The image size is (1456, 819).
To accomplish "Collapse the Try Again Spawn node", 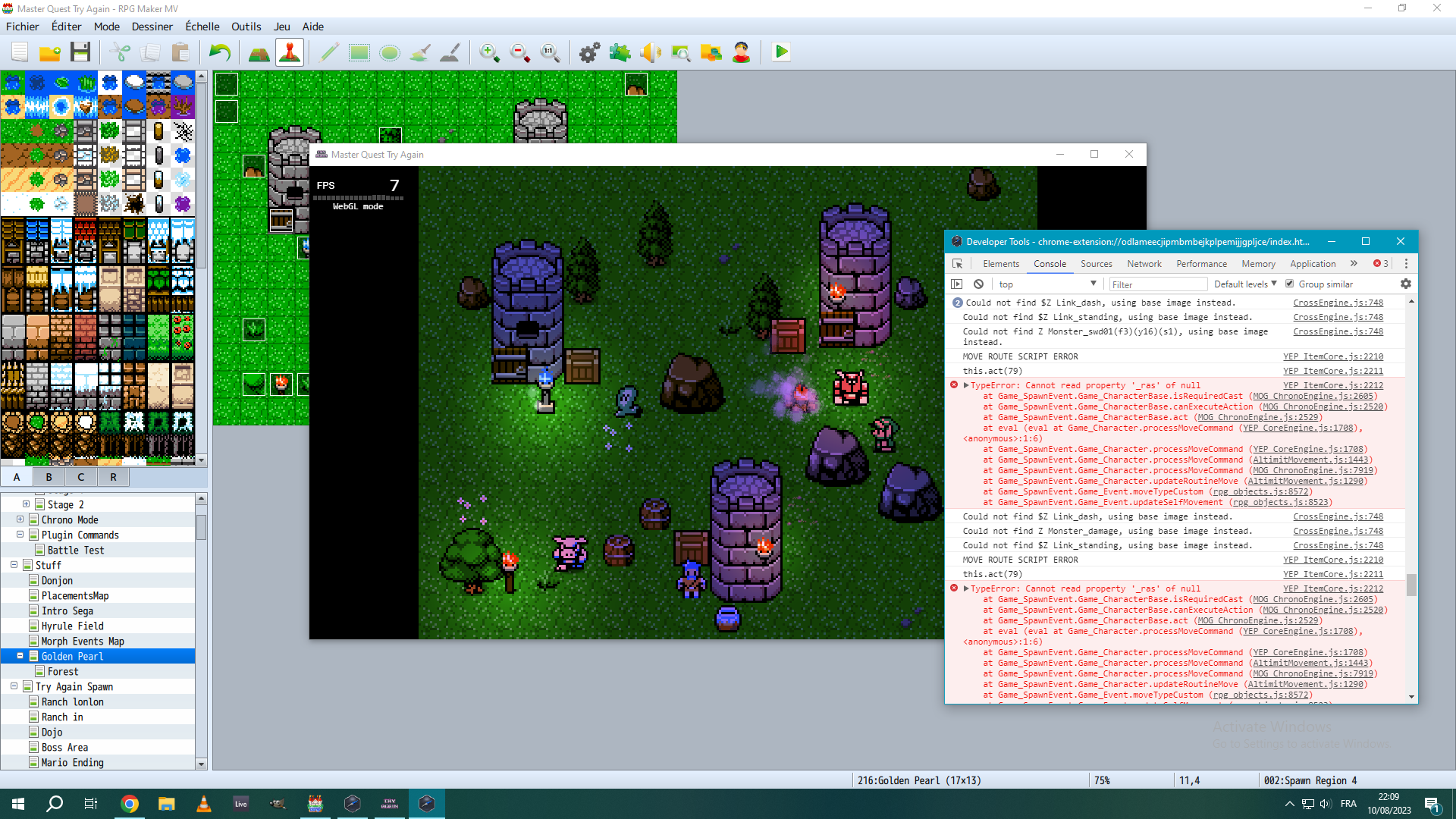I will tap(14, 686).
